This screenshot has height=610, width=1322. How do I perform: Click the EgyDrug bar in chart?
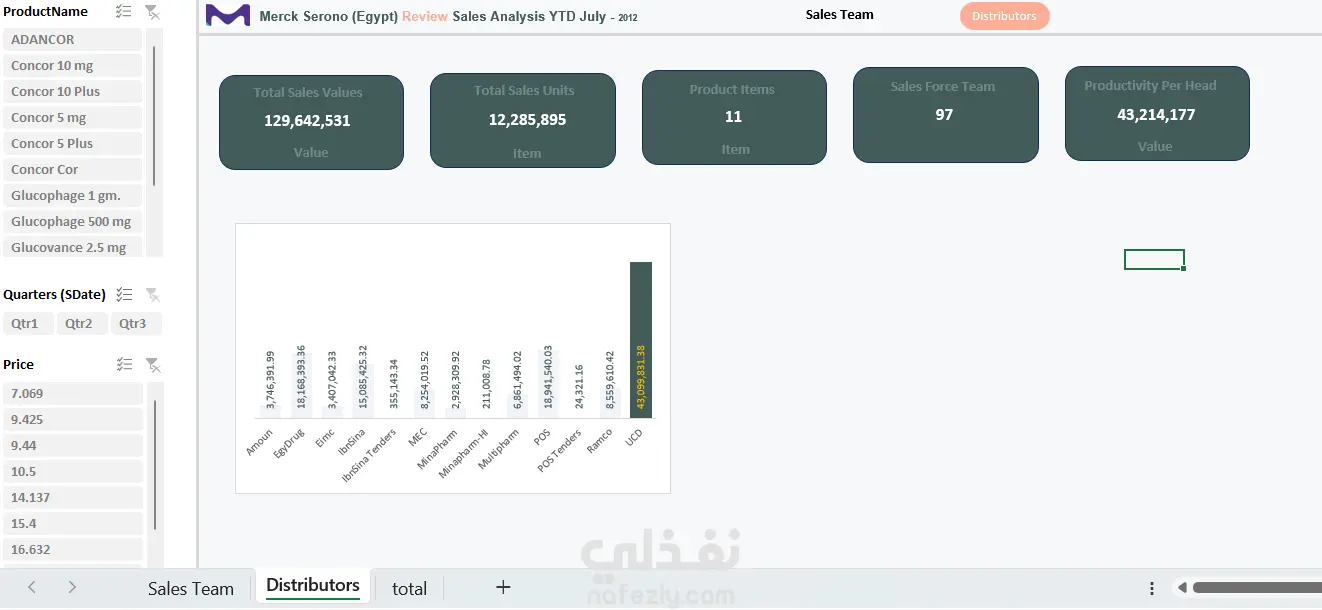coord(301,385)
